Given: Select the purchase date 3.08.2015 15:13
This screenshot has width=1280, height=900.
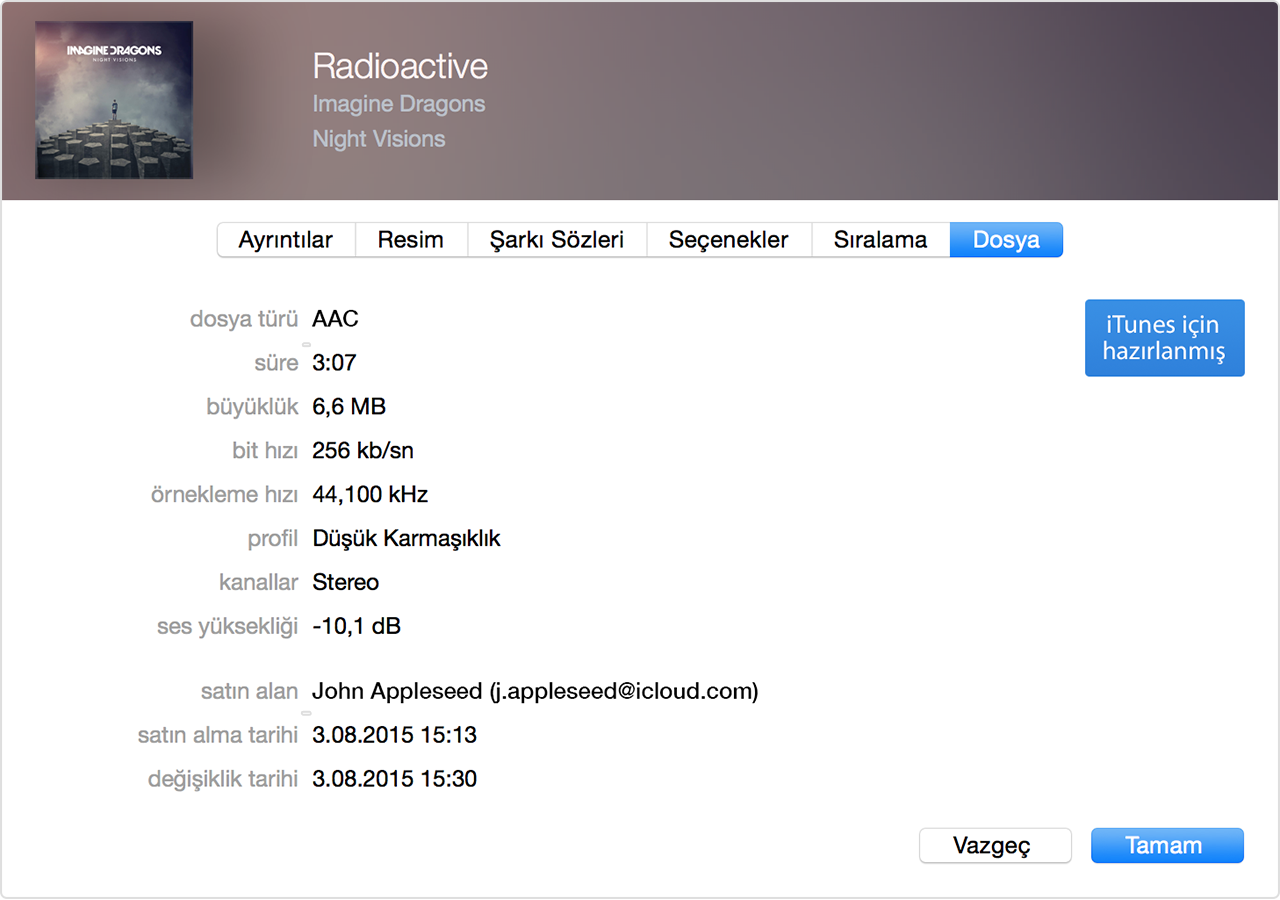Looking at the screenshot, I should (394, 735).
